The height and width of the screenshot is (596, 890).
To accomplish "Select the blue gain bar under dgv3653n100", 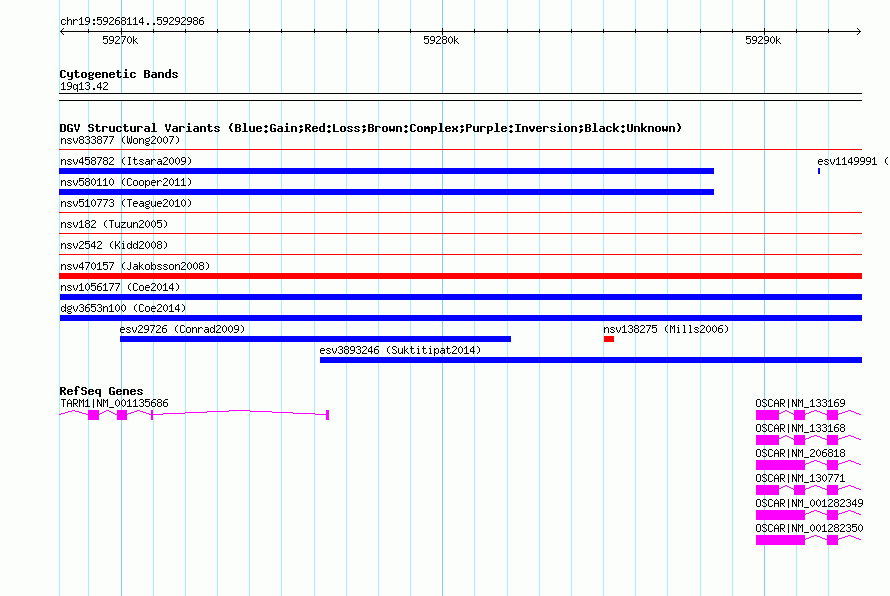I will [x=461, y=318].
